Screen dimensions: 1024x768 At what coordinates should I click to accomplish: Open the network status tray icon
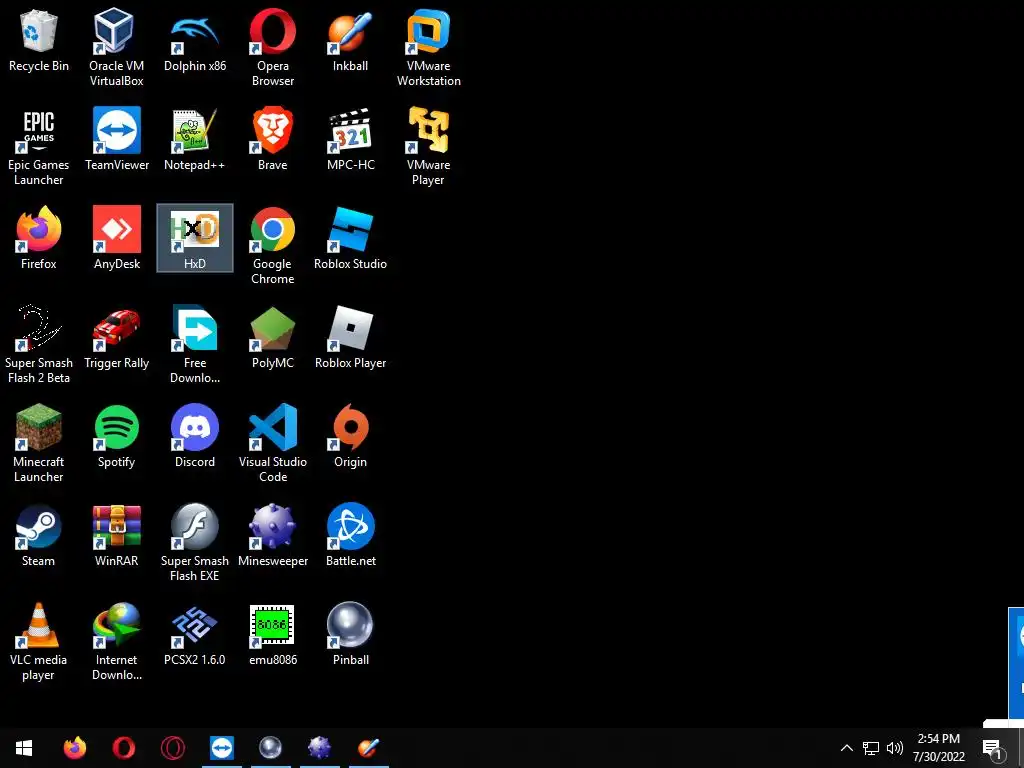[871, 748]
